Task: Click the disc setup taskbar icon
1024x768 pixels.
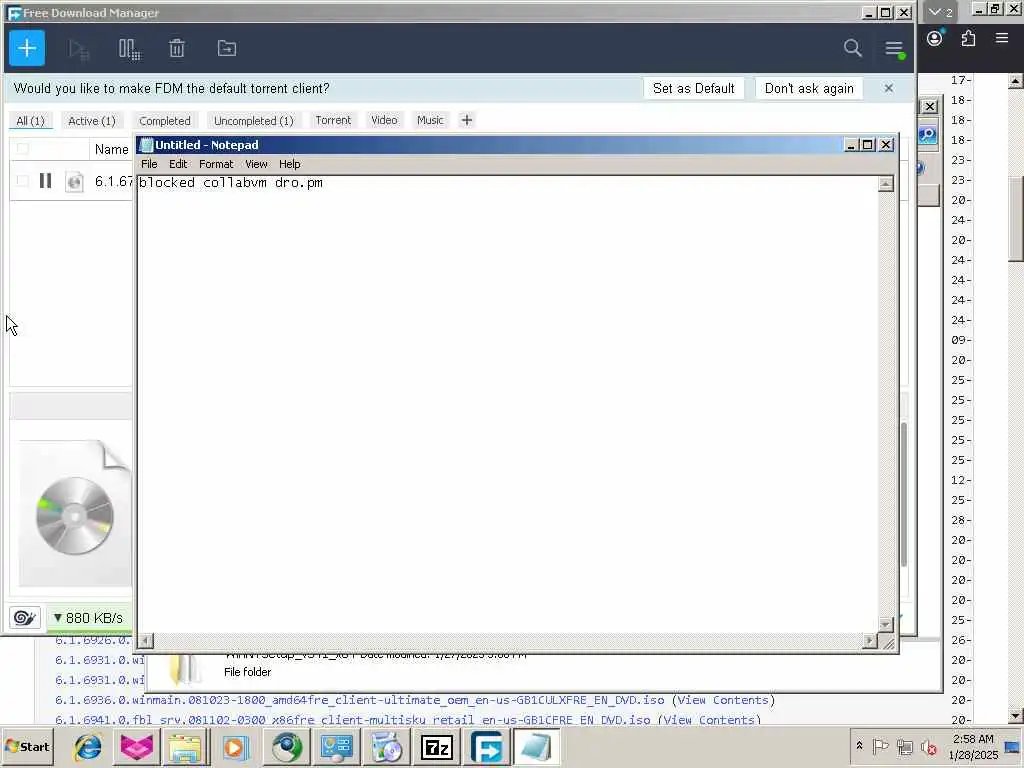Action: 387,747
